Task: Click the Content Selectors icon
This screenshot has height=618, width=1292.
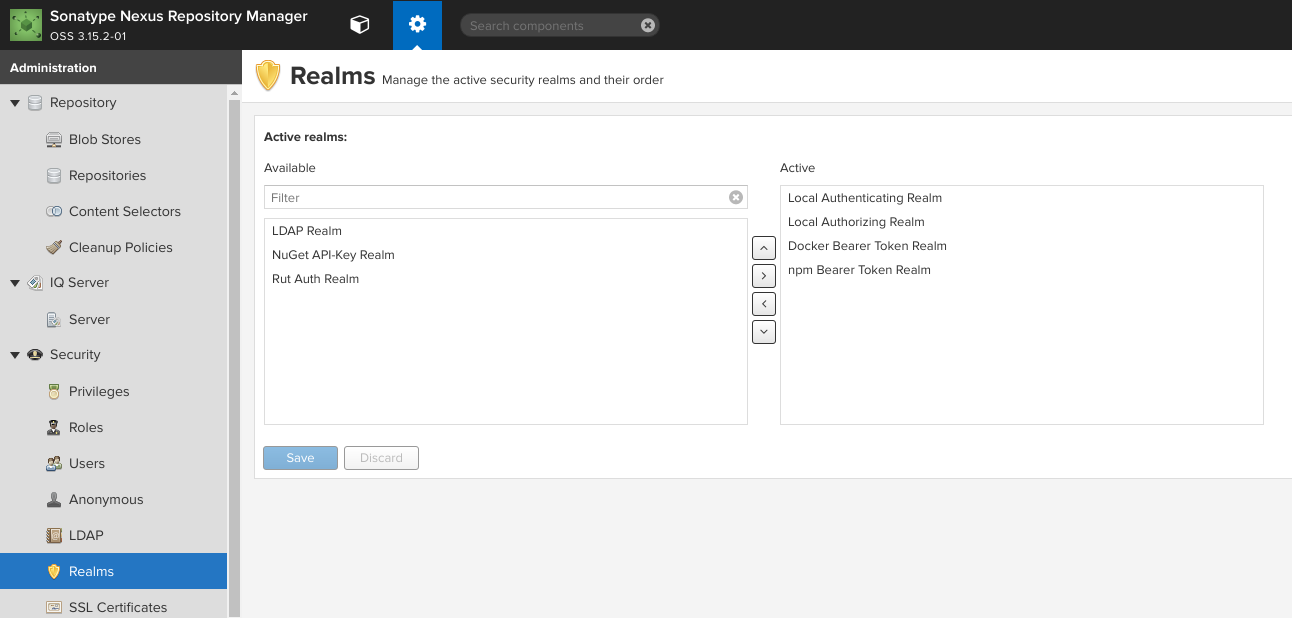Action: tap(54, 212)
